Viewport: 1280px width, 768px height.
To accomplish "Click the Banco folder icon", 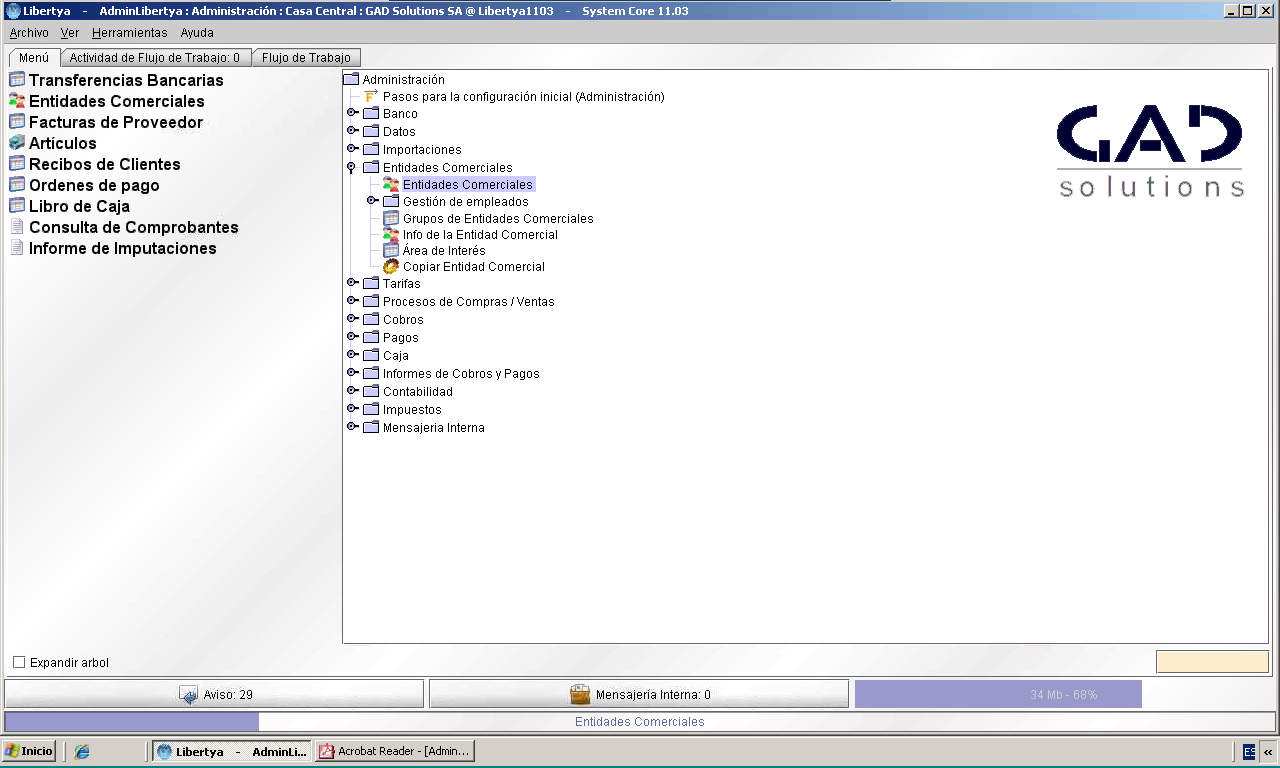I will [371, 114].
